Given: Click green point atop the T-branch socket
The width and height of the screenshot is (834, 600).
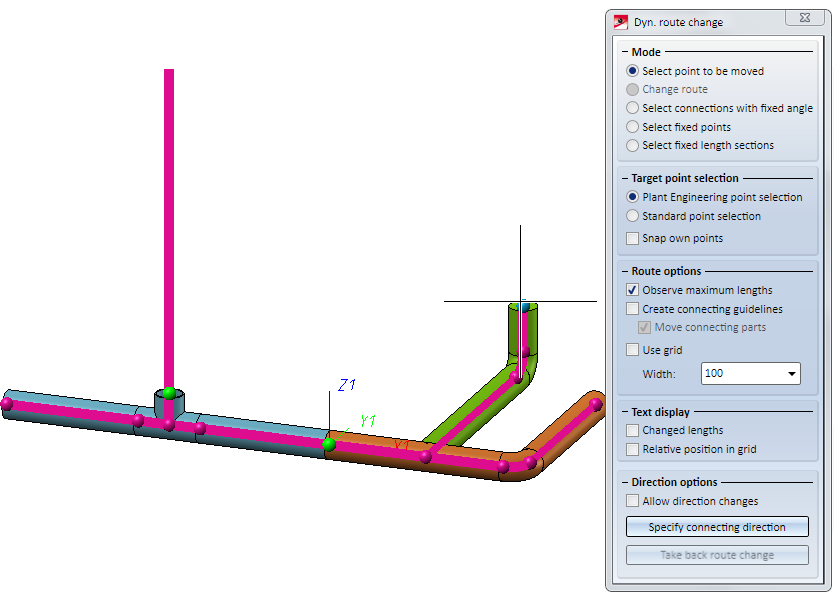Looking at the screenshot, I should (x=169, y=393).
